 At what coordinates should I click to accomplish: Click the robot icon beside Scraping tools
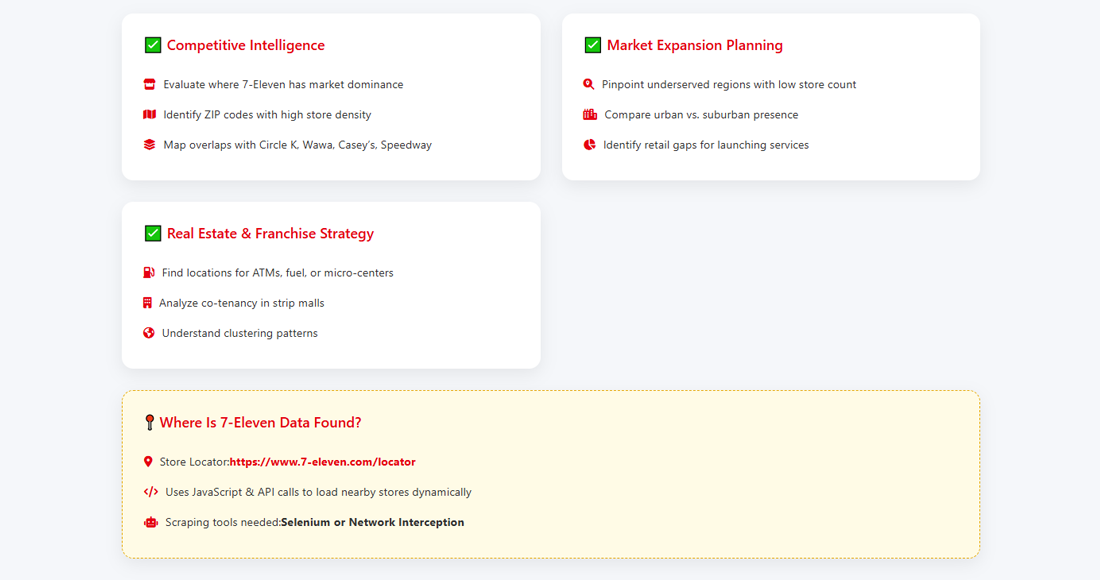151,522
